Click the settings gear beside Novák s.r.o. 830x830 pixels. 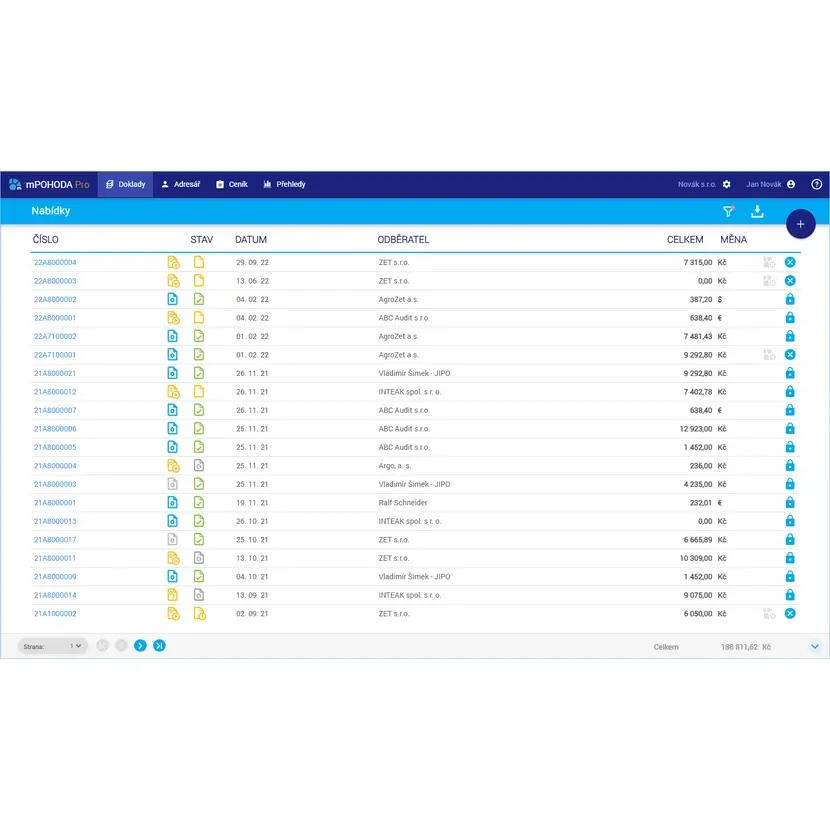[727, 184]
